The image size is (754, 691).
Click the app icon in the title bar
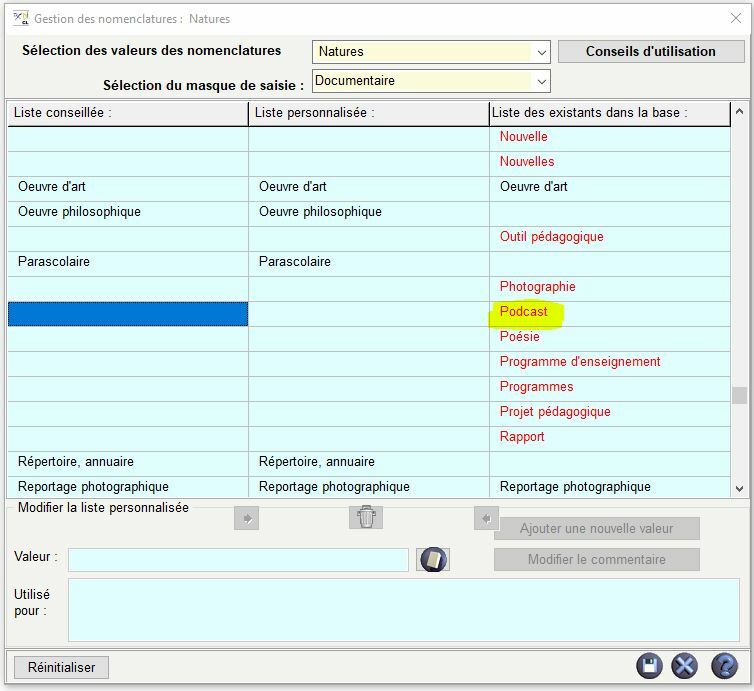point(20,18)
